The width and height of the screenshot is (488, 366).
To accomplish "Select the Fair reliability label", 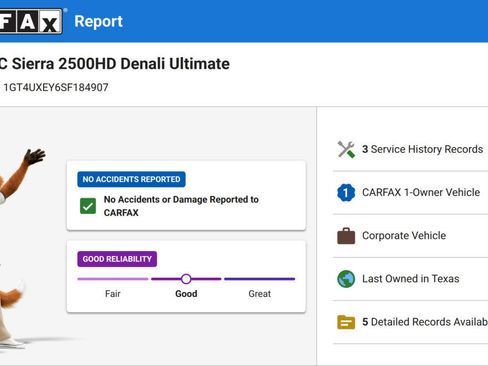I will click(x=113, y=294).
